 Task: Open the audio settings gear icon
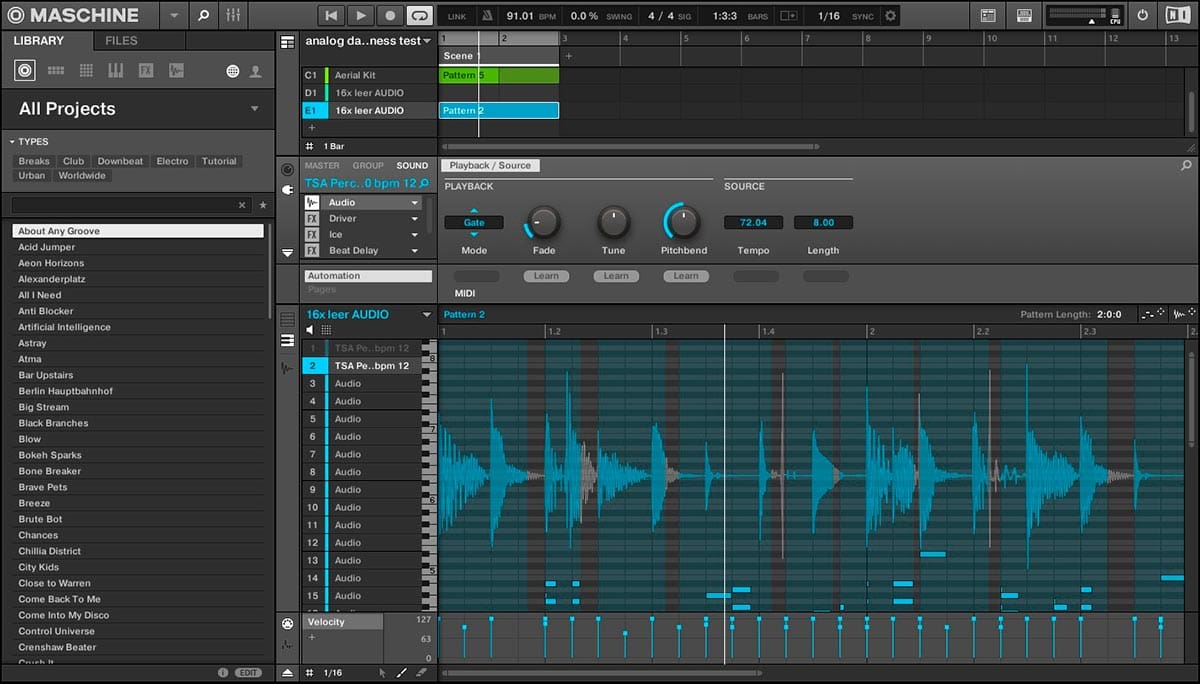point(890,15)
